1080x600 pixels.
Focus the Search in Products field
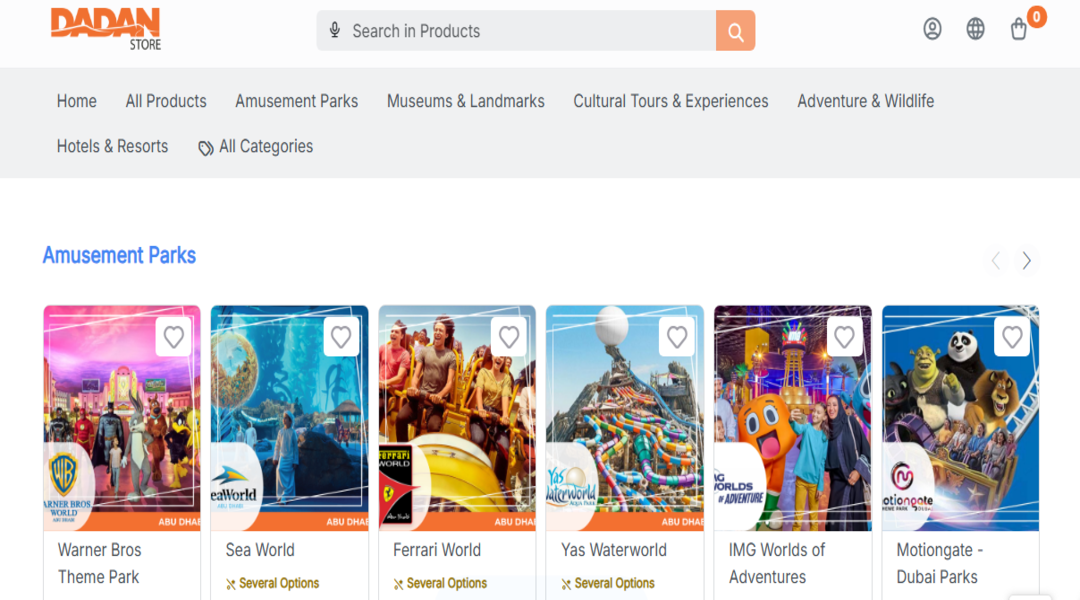515,30
